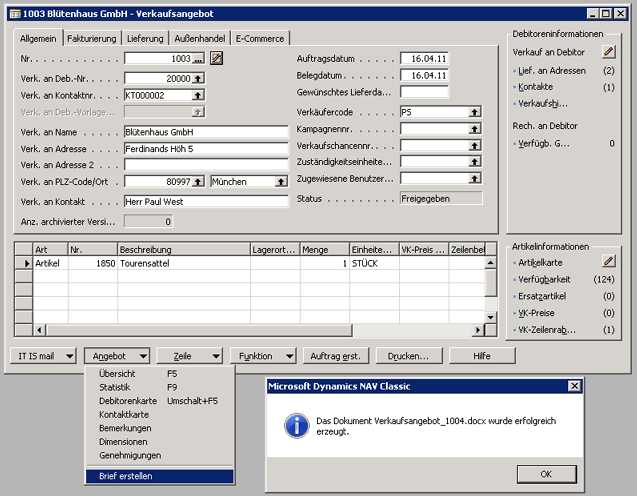Open the Funktion menu button
Viewport: 637px width, 496px height.
pos(263,356)
